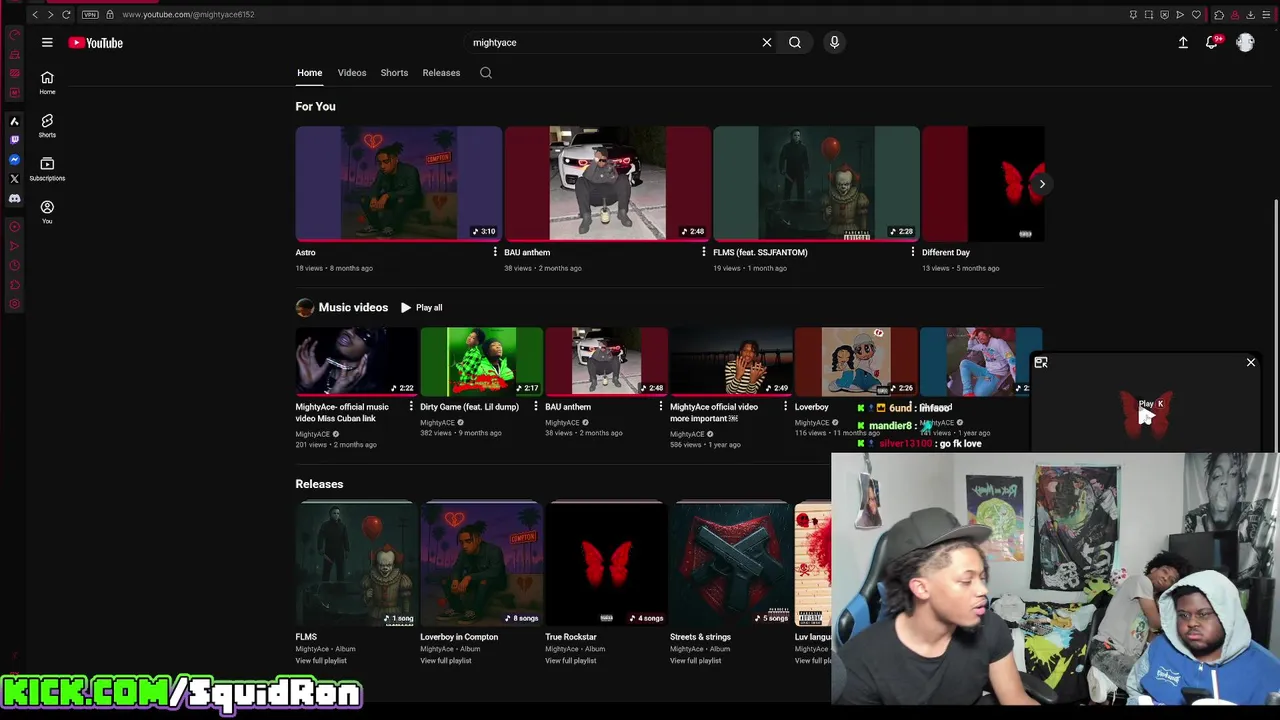
Task: Open options for BAU anthem music video
Action: (x=661, y=407)
